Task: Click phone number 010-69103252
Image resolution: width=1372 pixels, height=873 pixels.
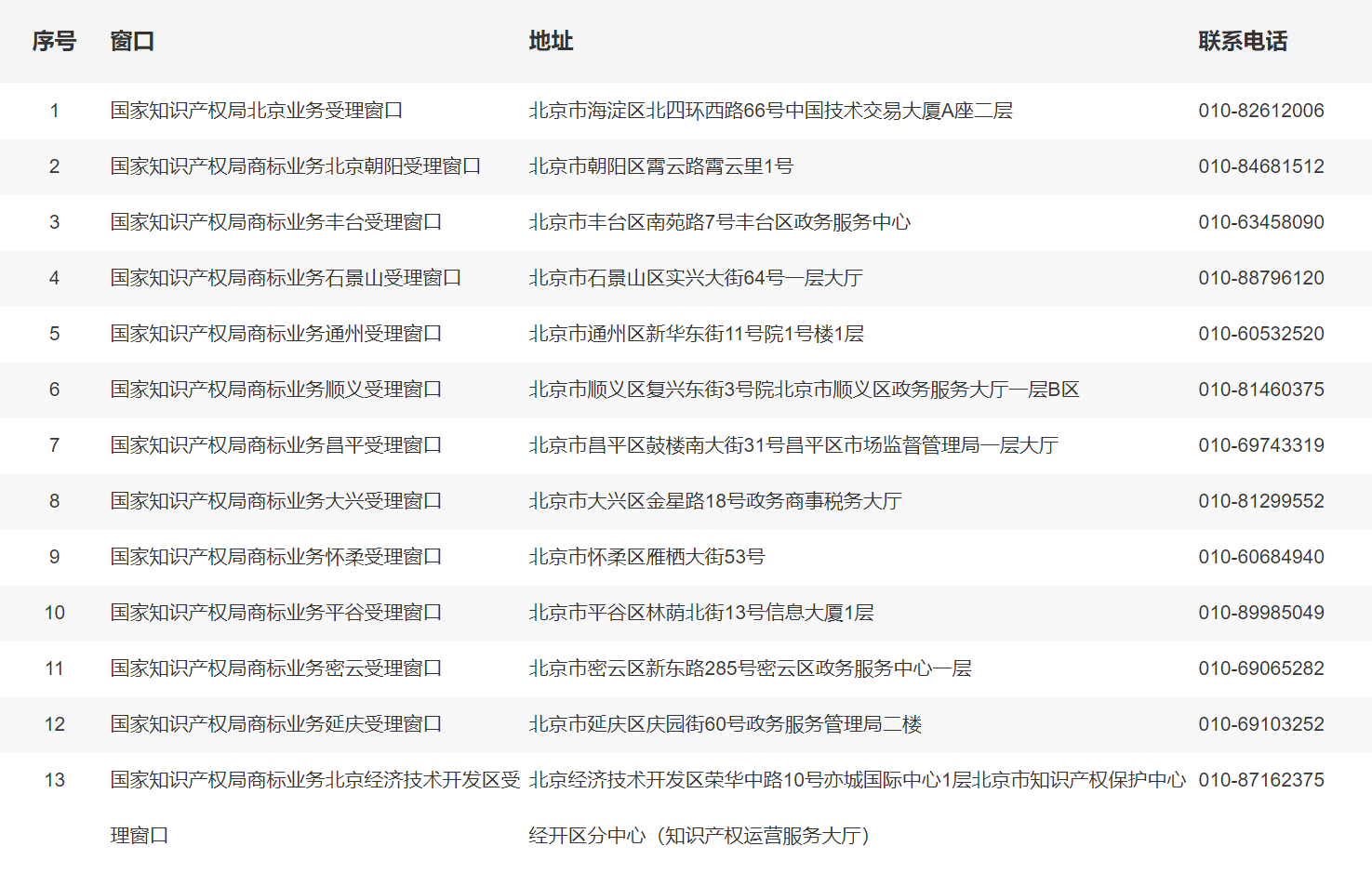Action: tap(1261, 724)
